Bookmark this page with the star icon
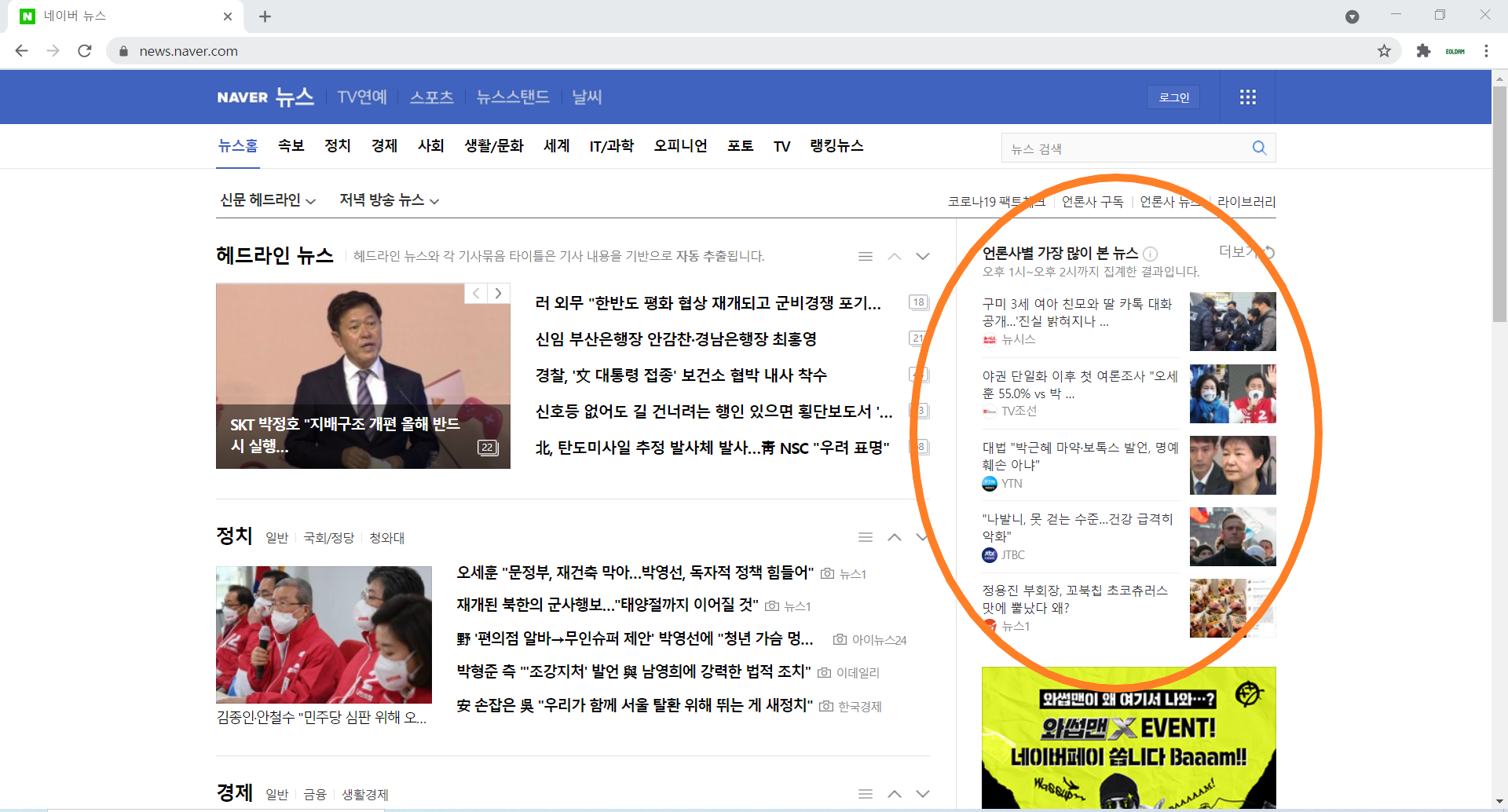This screenshot has height=812, width=1508. (1384, 51)
